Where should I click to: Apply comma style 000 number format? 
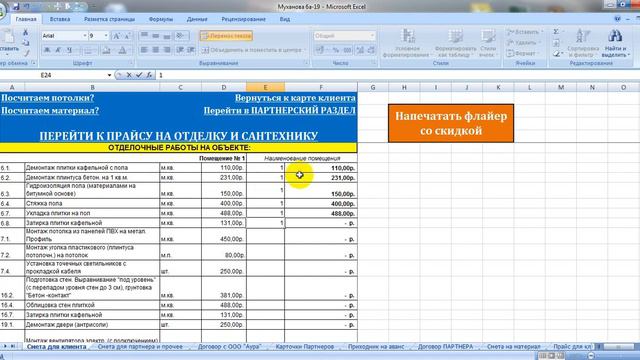tap(347, 50)
